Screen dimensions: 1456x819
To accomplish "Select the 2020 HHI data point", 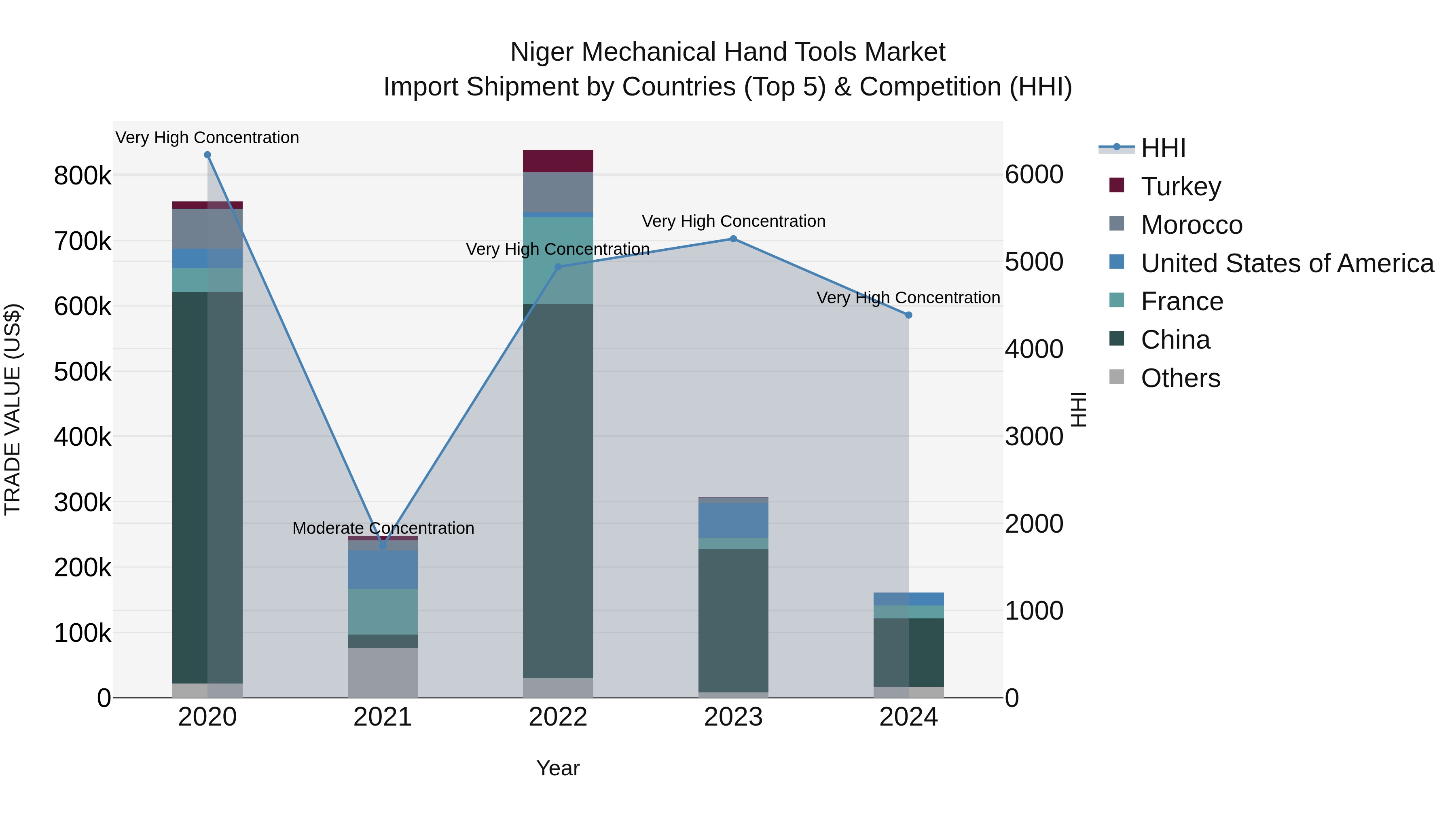I will pyautogui.click(x=207, y=155).
